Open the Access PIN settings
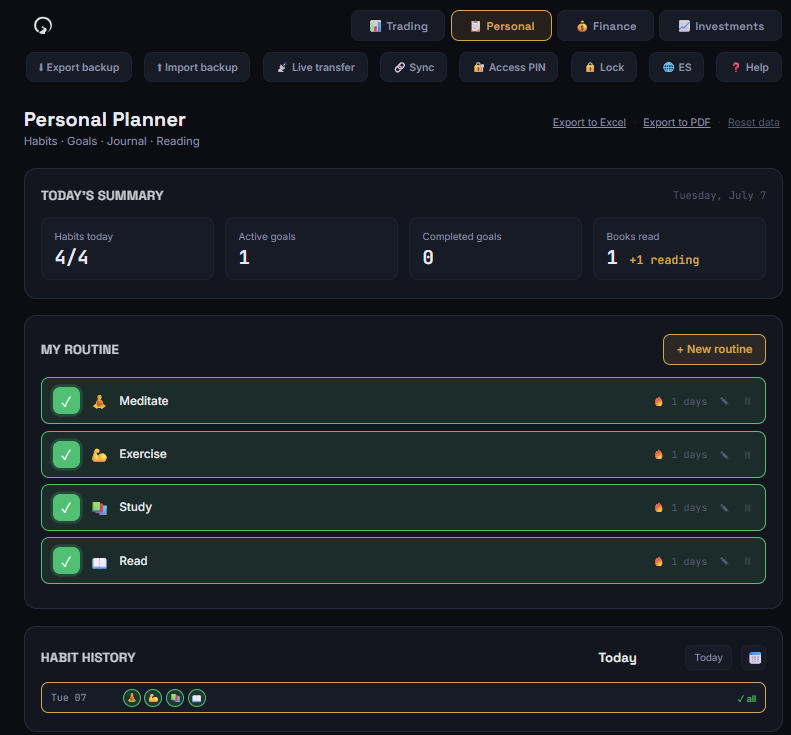 tap(508, 67)
